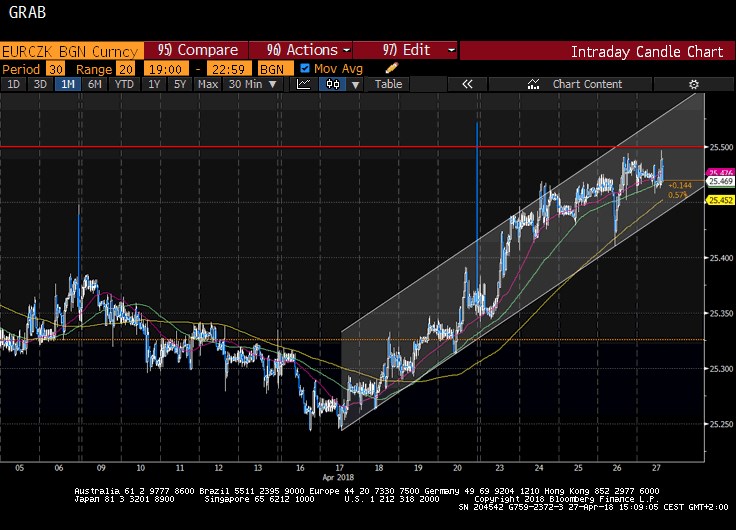The height and width of the screenshot is (530, 736).
Task: Select the 1M range toggle
Action: (67, 85)
